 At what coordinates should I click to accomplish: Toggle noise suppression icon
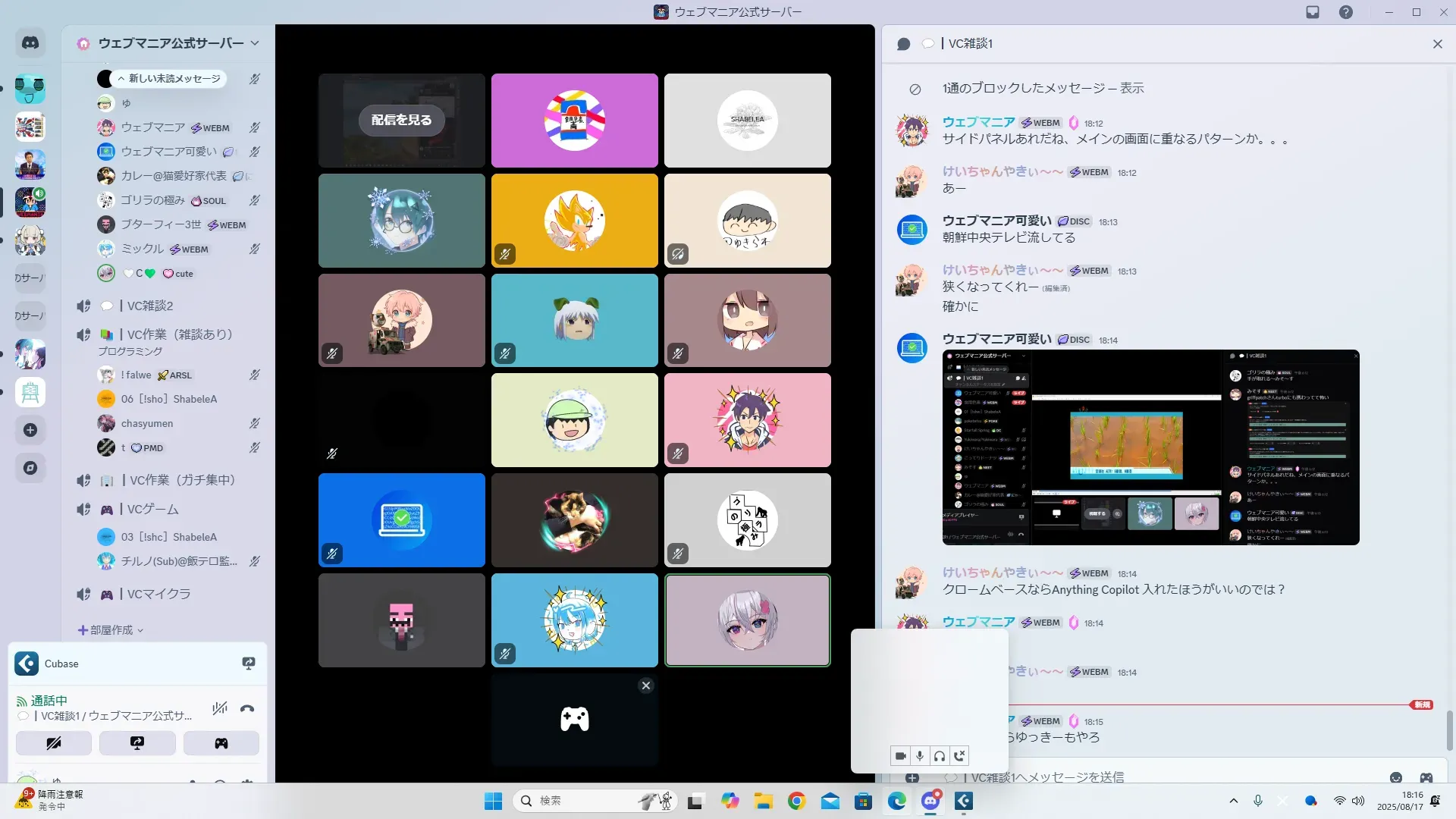[x=220, y=709]
